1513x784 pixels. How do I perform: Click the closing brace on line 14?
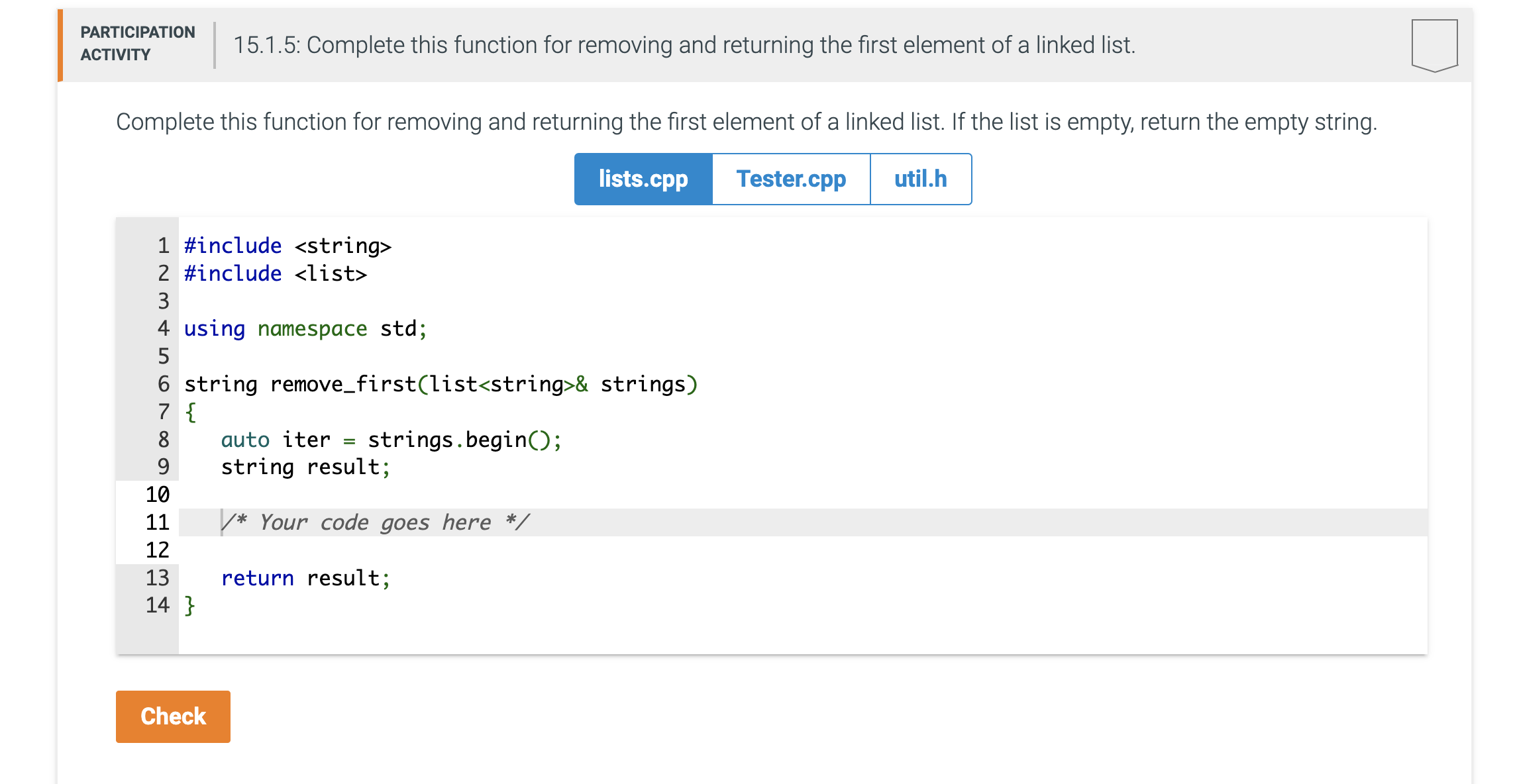coord(190,605)
